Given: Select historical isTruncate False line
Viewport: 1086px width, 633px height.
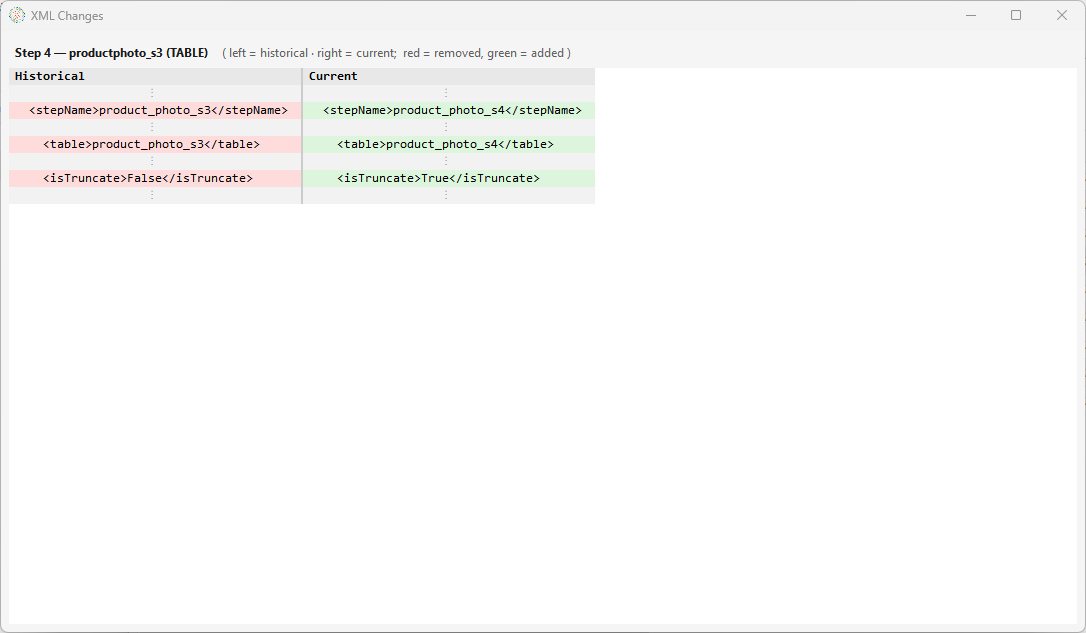Looking at the screenshot, I should pos(155,178).
